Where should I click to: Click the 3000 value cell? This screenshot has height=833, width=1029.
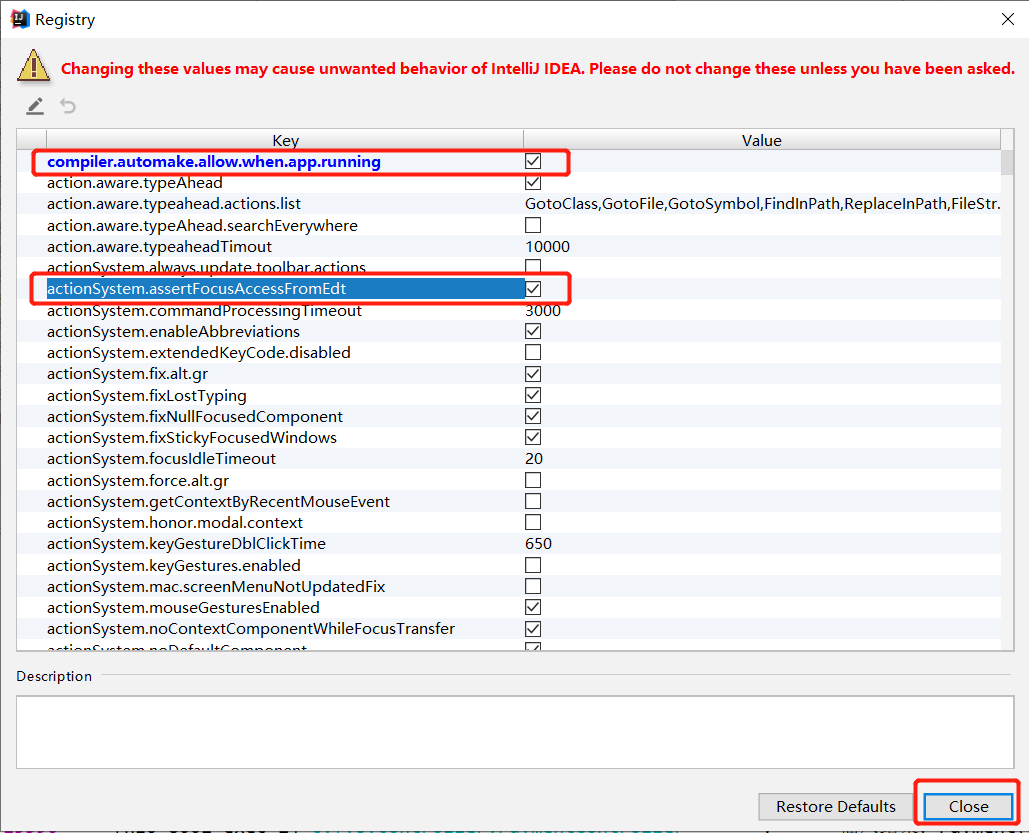pos(543,310)
